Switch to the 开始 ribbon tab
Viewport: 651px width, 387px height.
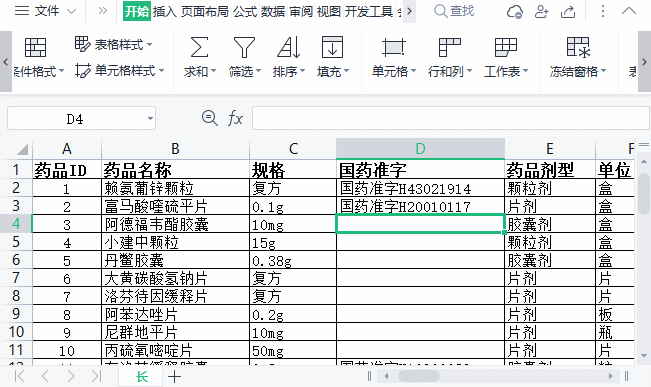pos(137,11)
